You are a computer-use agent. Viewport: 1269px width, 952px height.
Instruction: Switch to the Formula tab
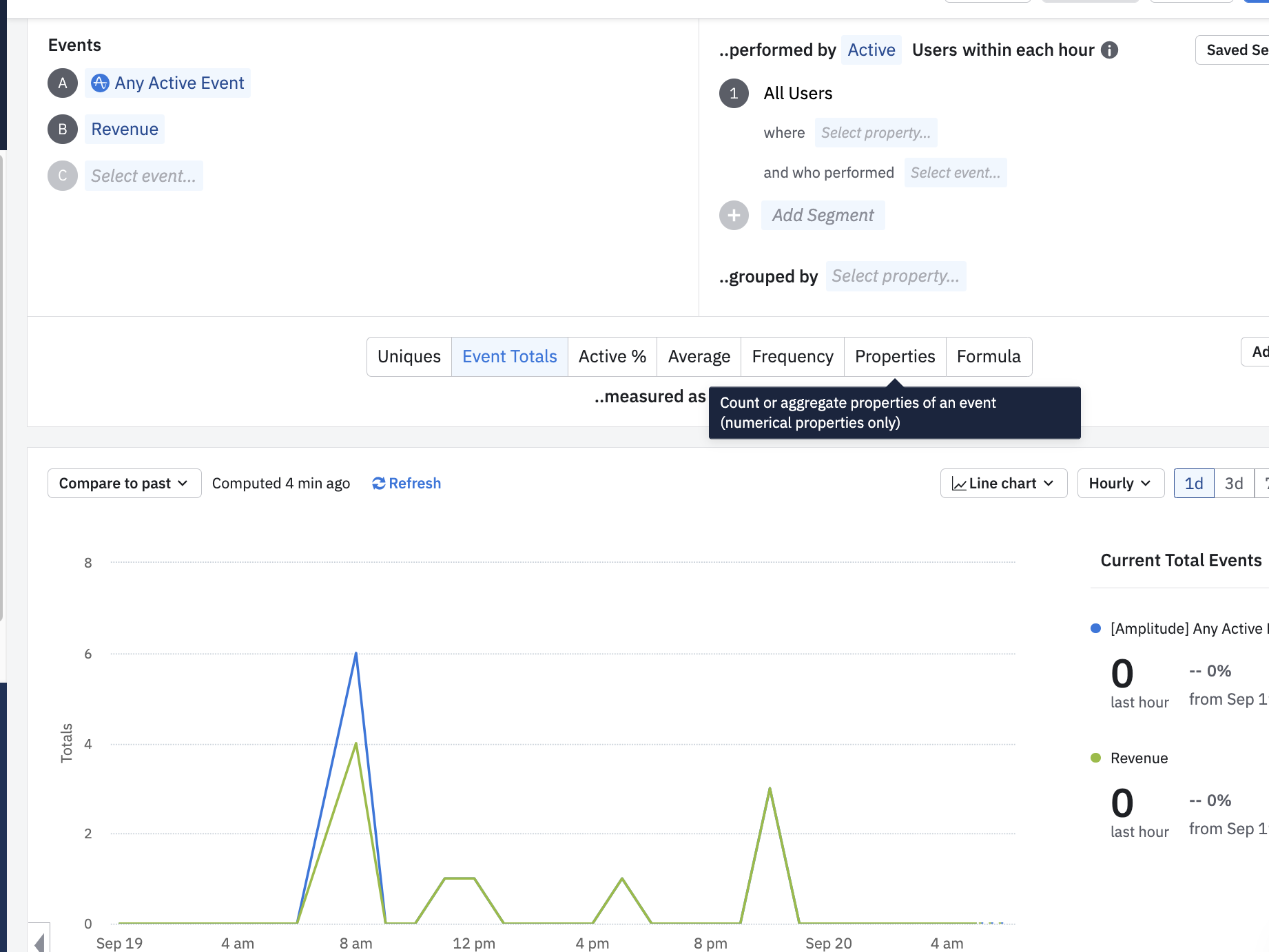(989, 357)
